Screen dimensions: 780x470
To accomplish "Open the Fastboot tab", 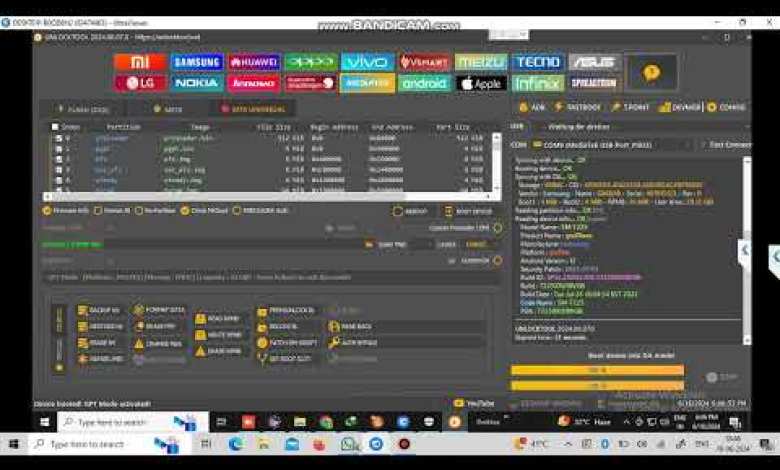I will (578, 107).
